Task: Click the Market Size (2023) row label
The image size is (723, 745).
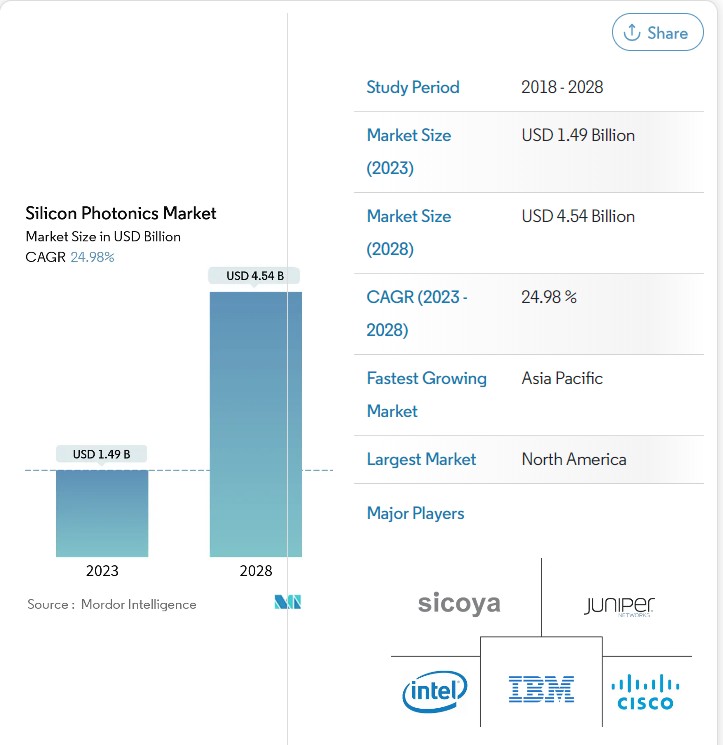Action: pyautogui.click(x=409, y=151)
